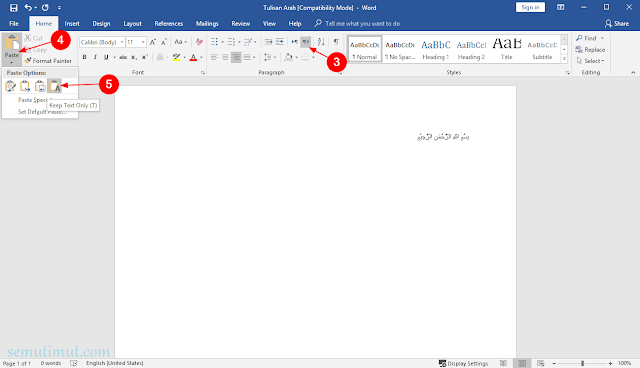Open the File tab
640x368 pixels.
point(14,24)
